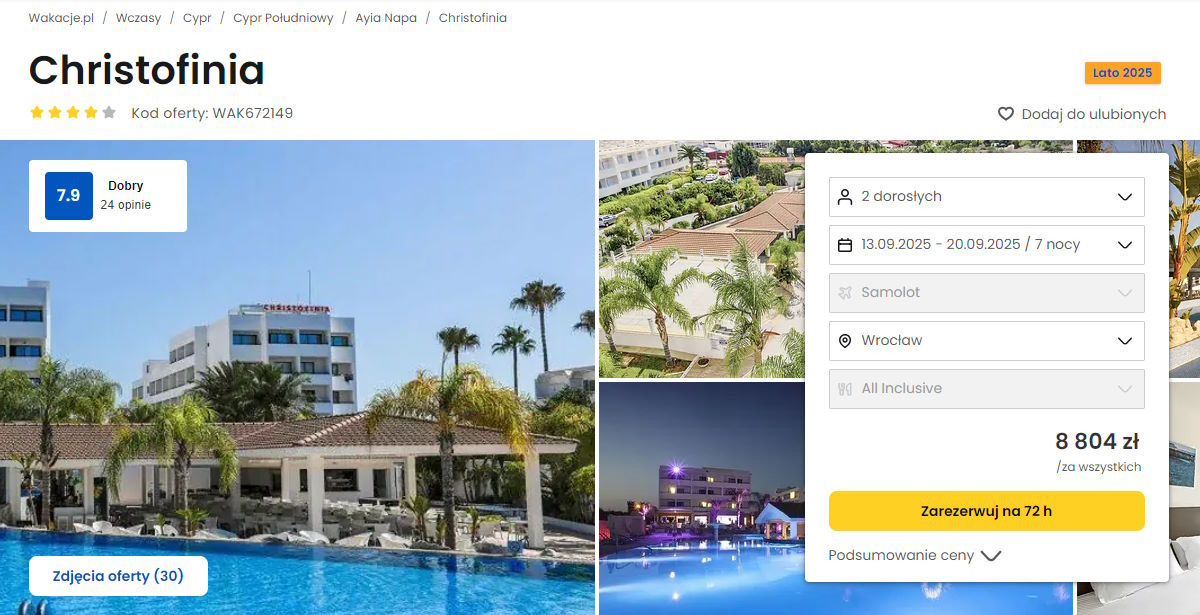
Task: Go to Wczasy breadcrumb
Action: pos(138,18)
